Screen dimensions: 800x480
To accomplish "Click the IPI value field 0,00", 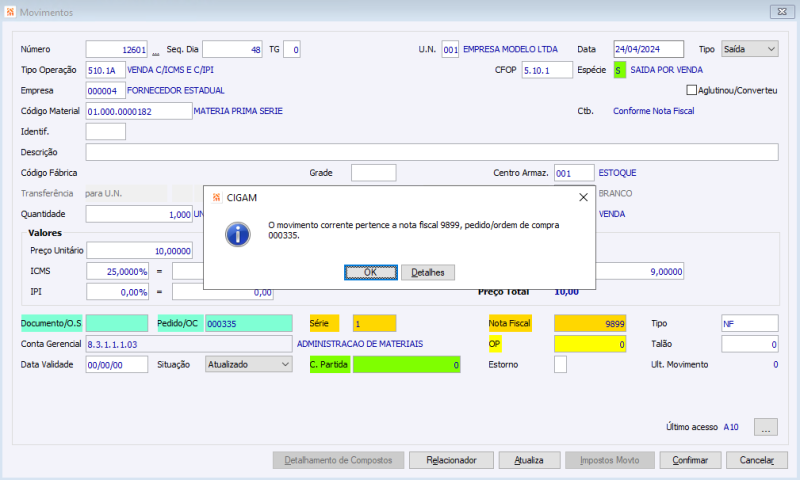I will (x=222, y=292).
